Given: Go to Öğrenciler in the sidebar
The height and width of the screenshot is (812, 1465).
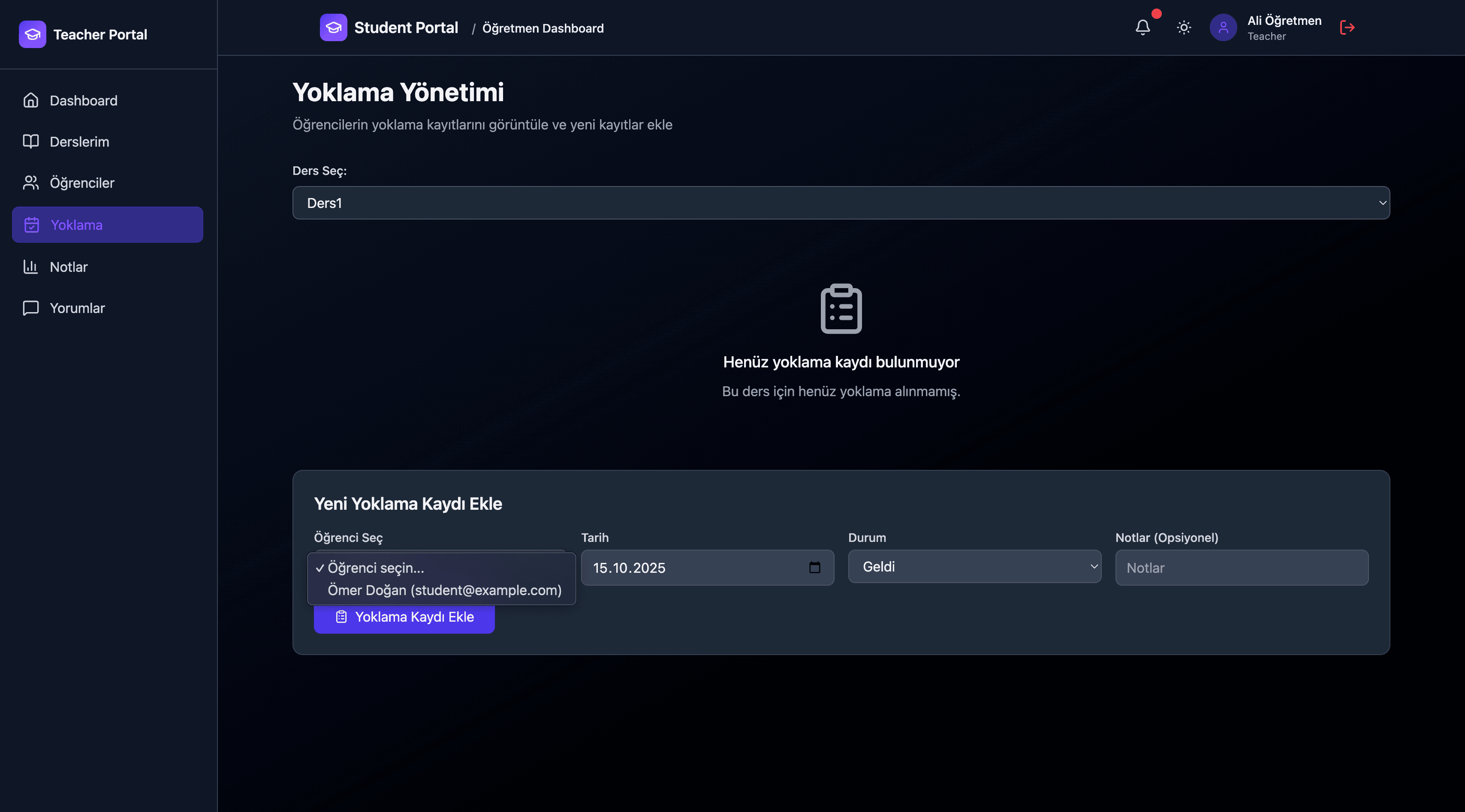Looking at the screenshot, I should 82,183.
